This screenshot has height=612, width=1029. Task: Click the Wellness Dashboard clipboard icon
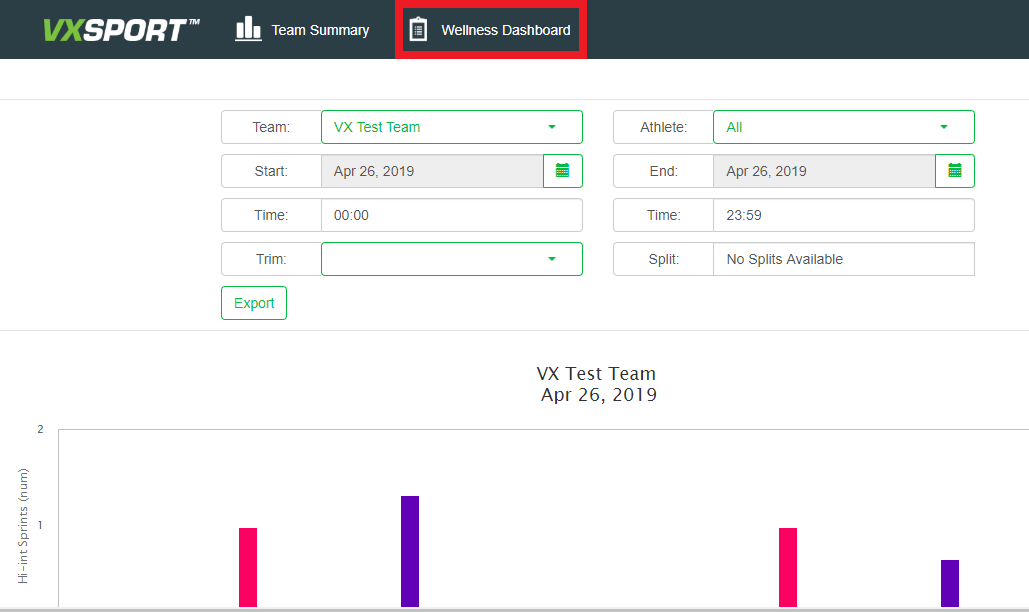click(418, 30)
